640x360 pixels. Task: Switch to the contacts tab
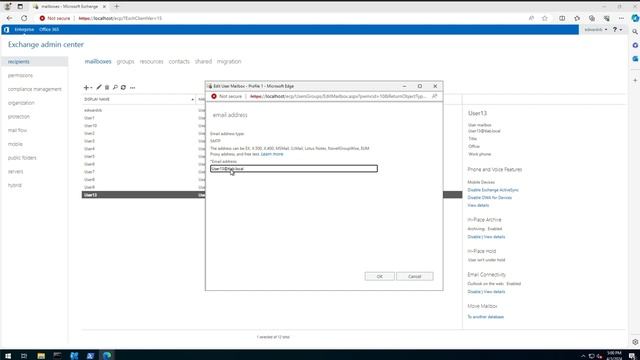pyautogui.click(x=179, y=62)
